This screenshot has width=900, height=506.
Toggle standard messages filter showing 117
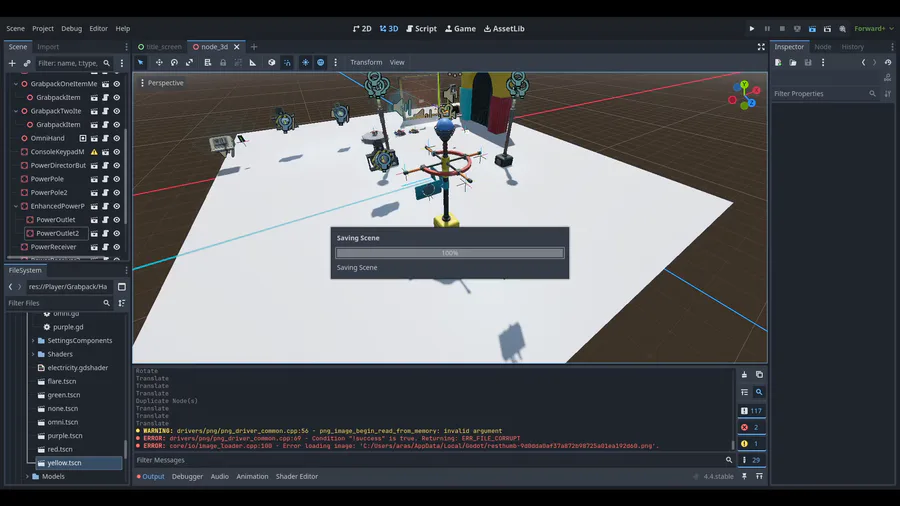click(x=751, y=411)
